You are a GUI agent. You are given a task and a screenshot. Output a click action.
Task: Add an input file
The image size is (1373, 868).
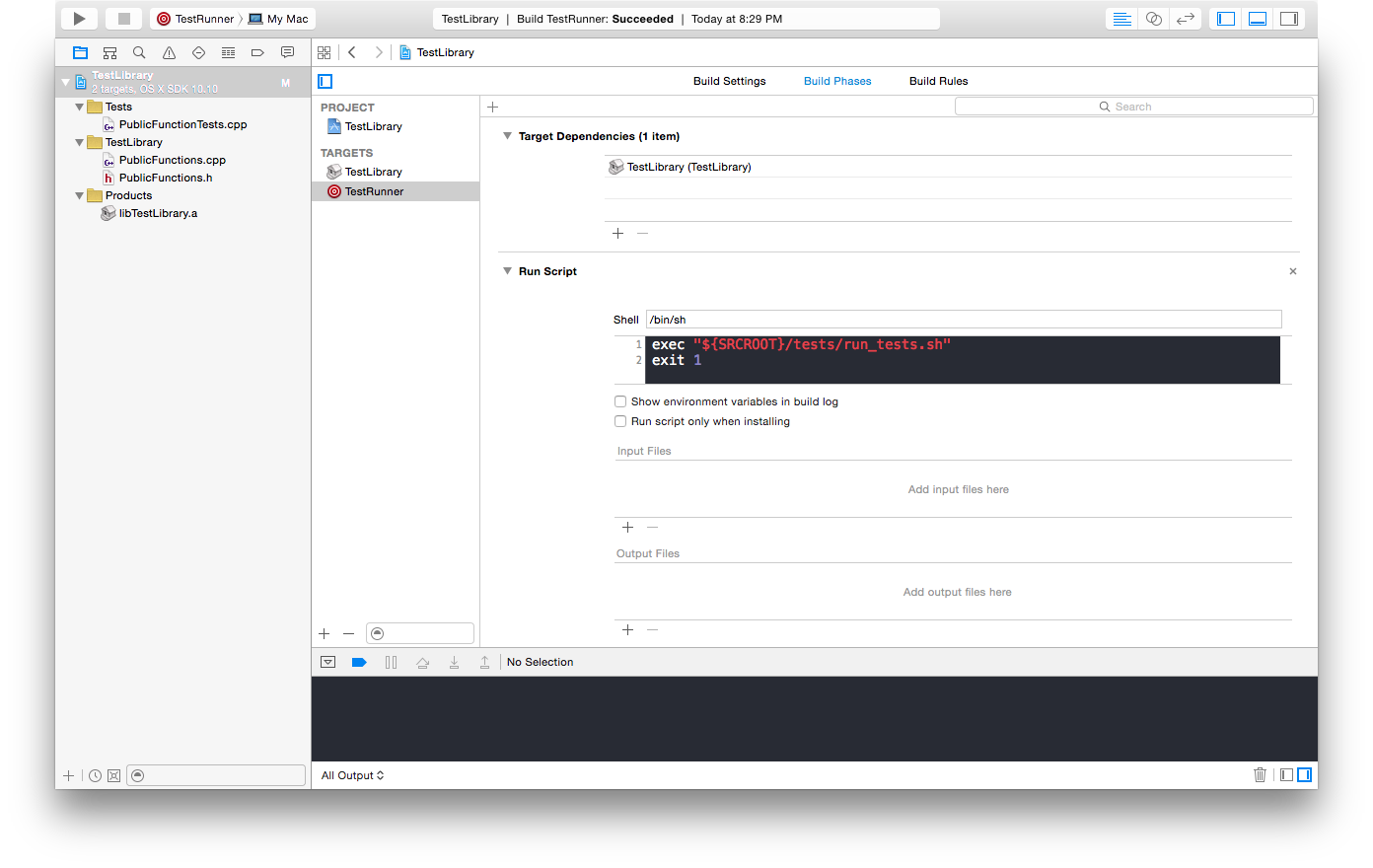point(628,528)
